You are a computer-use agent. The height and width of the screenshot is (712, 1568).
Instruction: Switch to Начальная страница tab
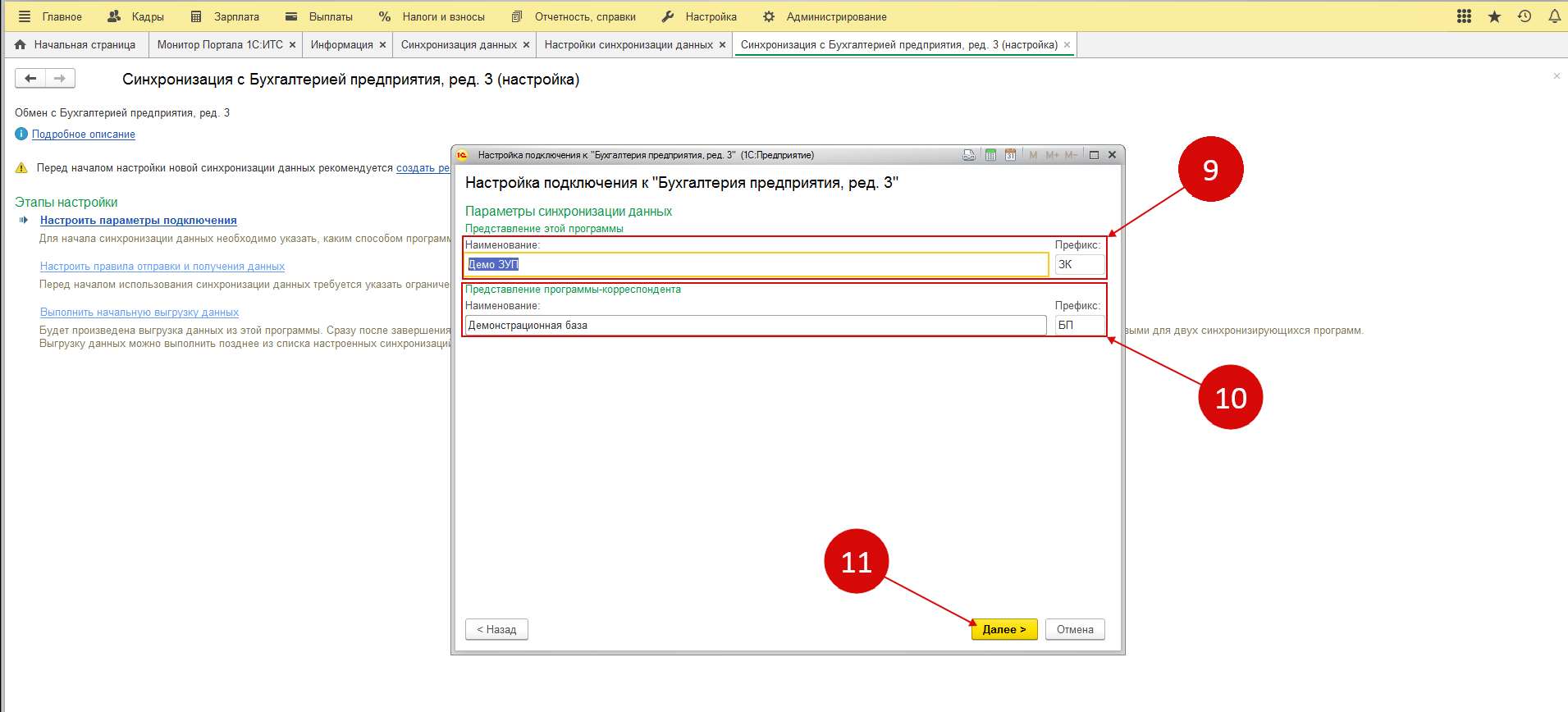pos(75,45)
